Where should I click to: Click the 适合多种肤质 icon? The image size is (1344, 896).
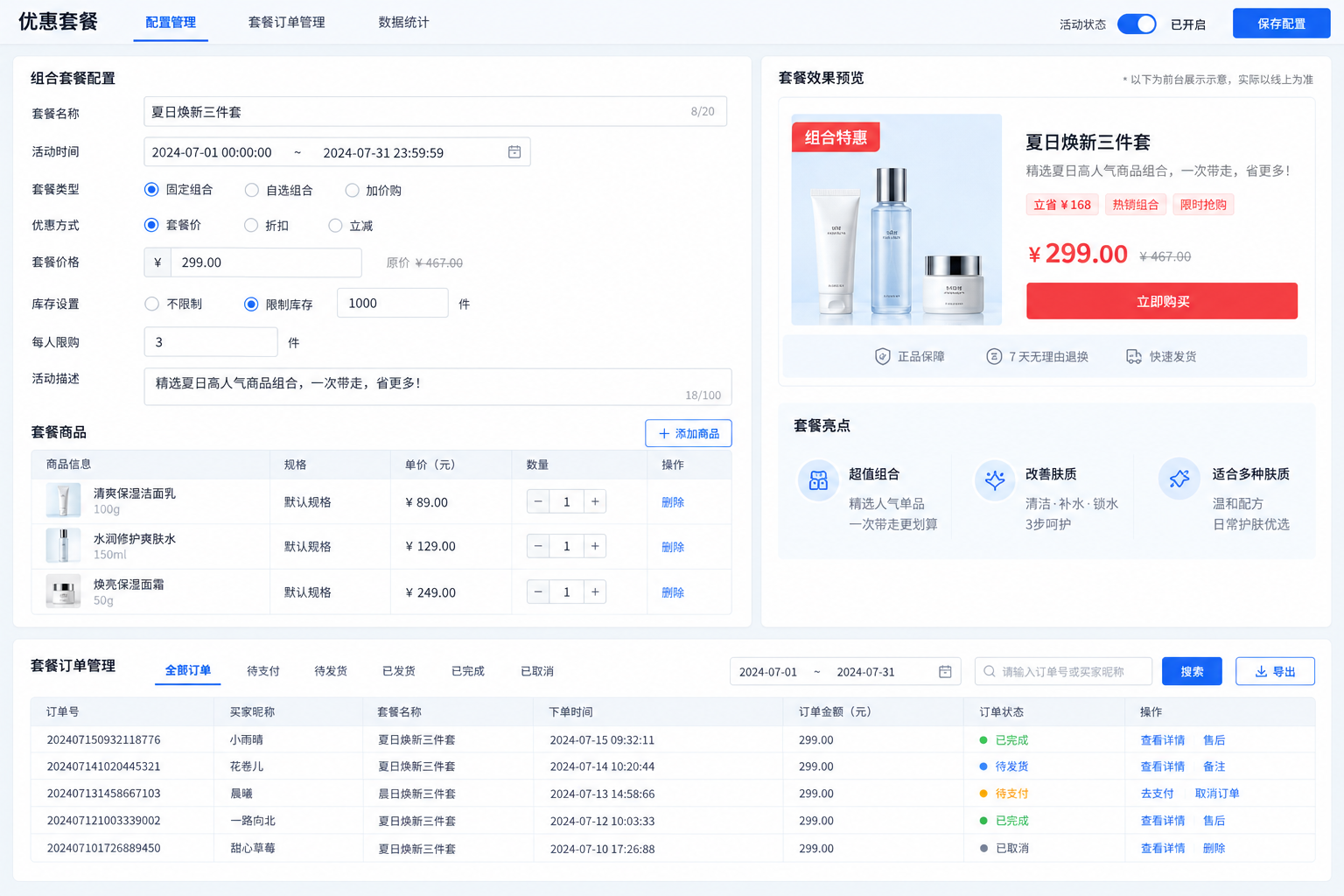[x=1179, y=479]
